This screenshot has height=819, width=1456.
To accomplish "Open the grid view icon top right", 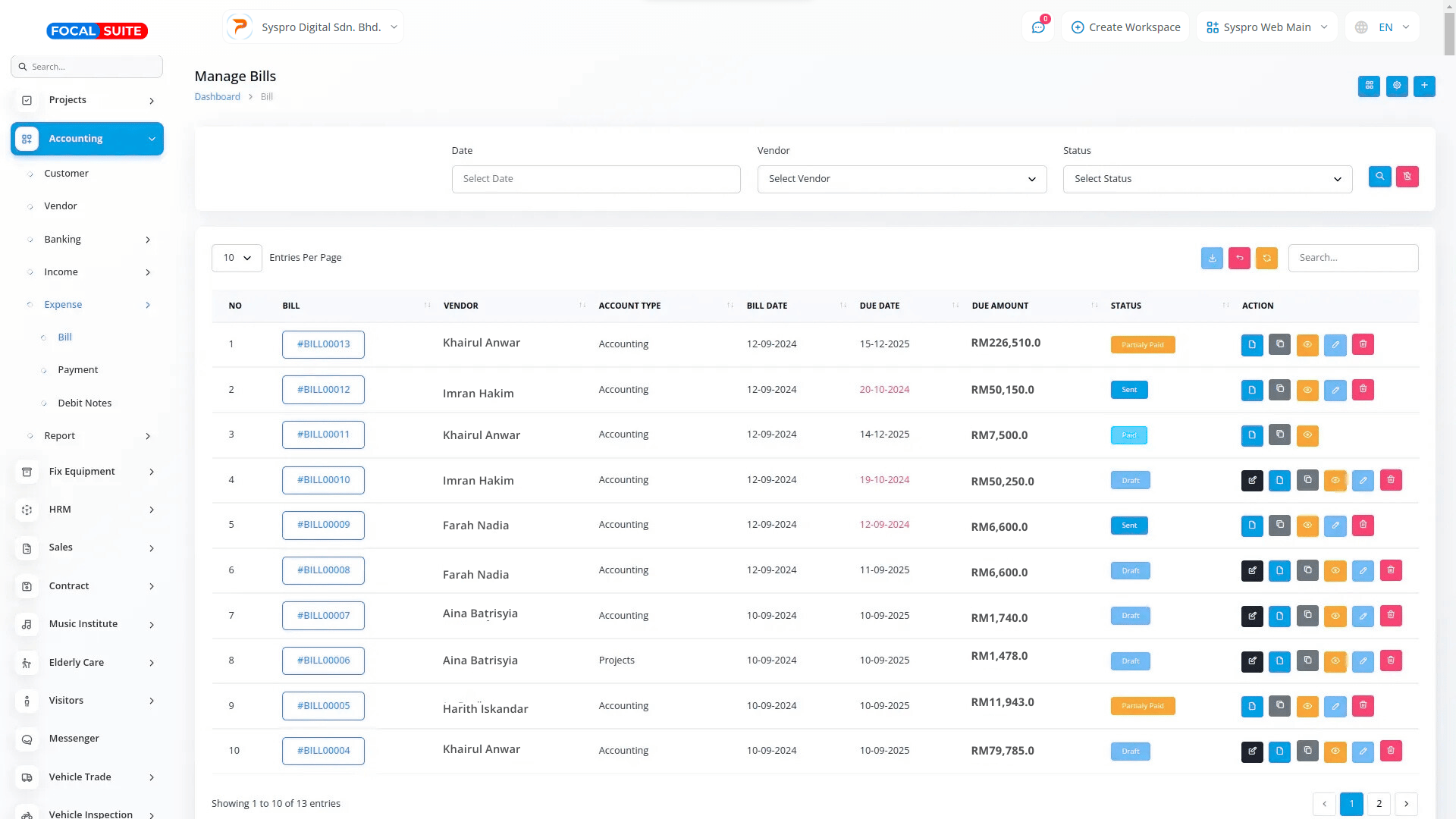I will click(x=1369, y=86).
